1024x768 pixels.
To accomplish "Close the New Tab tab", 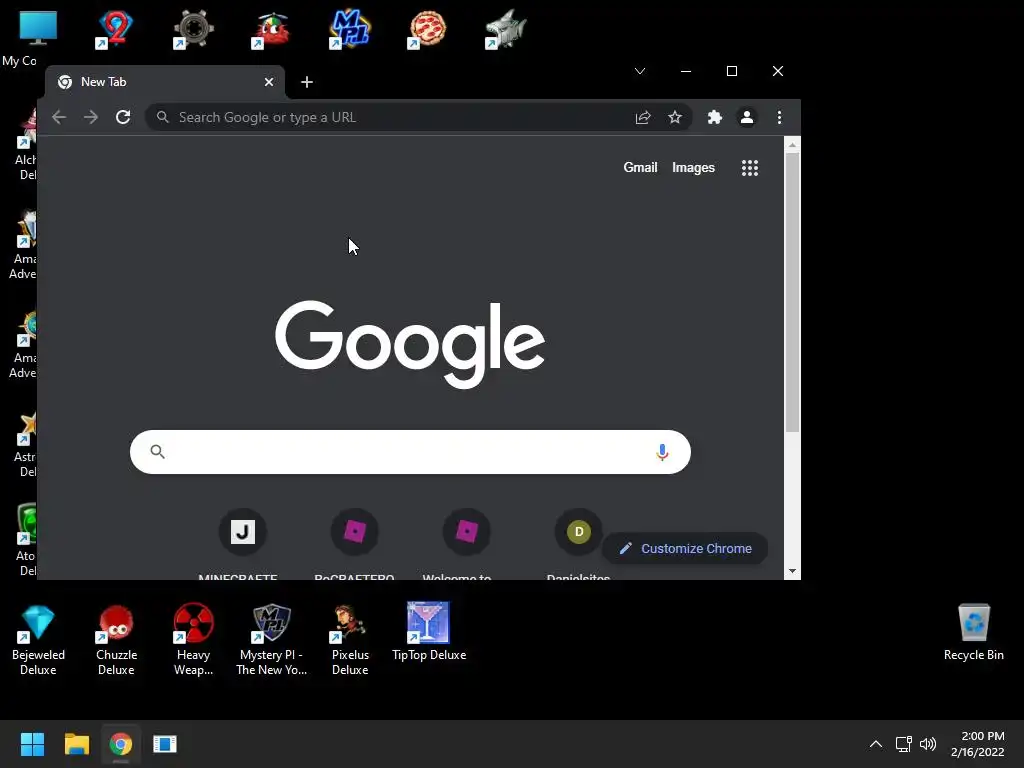I will tap(268, 82).
